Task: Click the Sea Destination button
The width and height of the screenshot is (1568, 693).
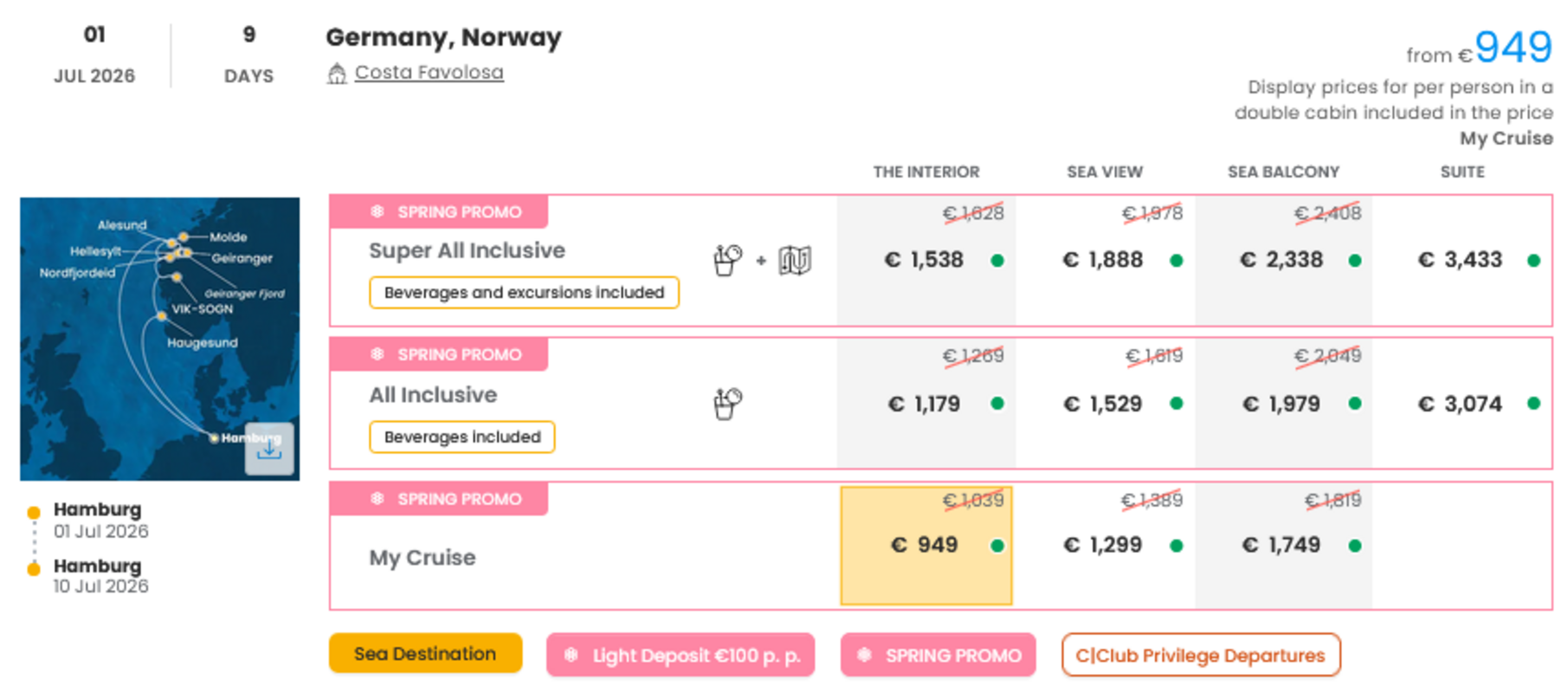Action: pyautogui.click(x=425, y=654)
